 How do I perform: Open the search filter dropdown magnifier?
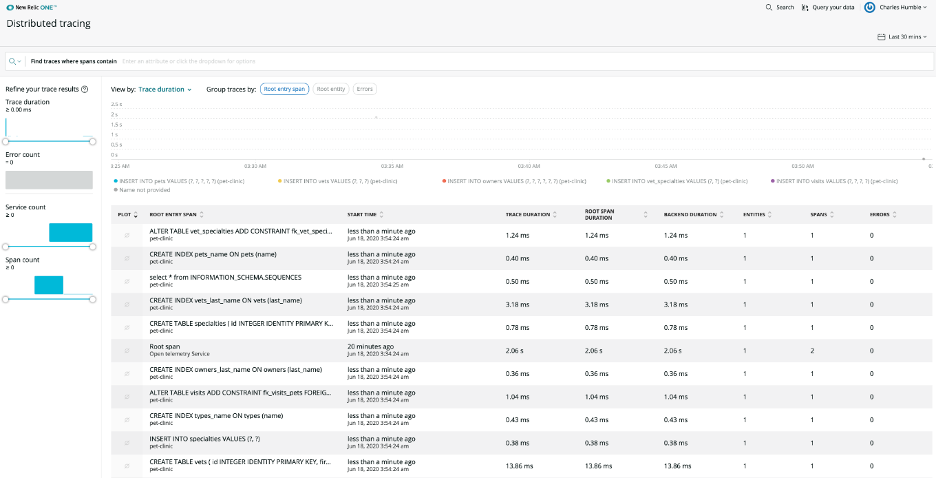tap(15, 61)
